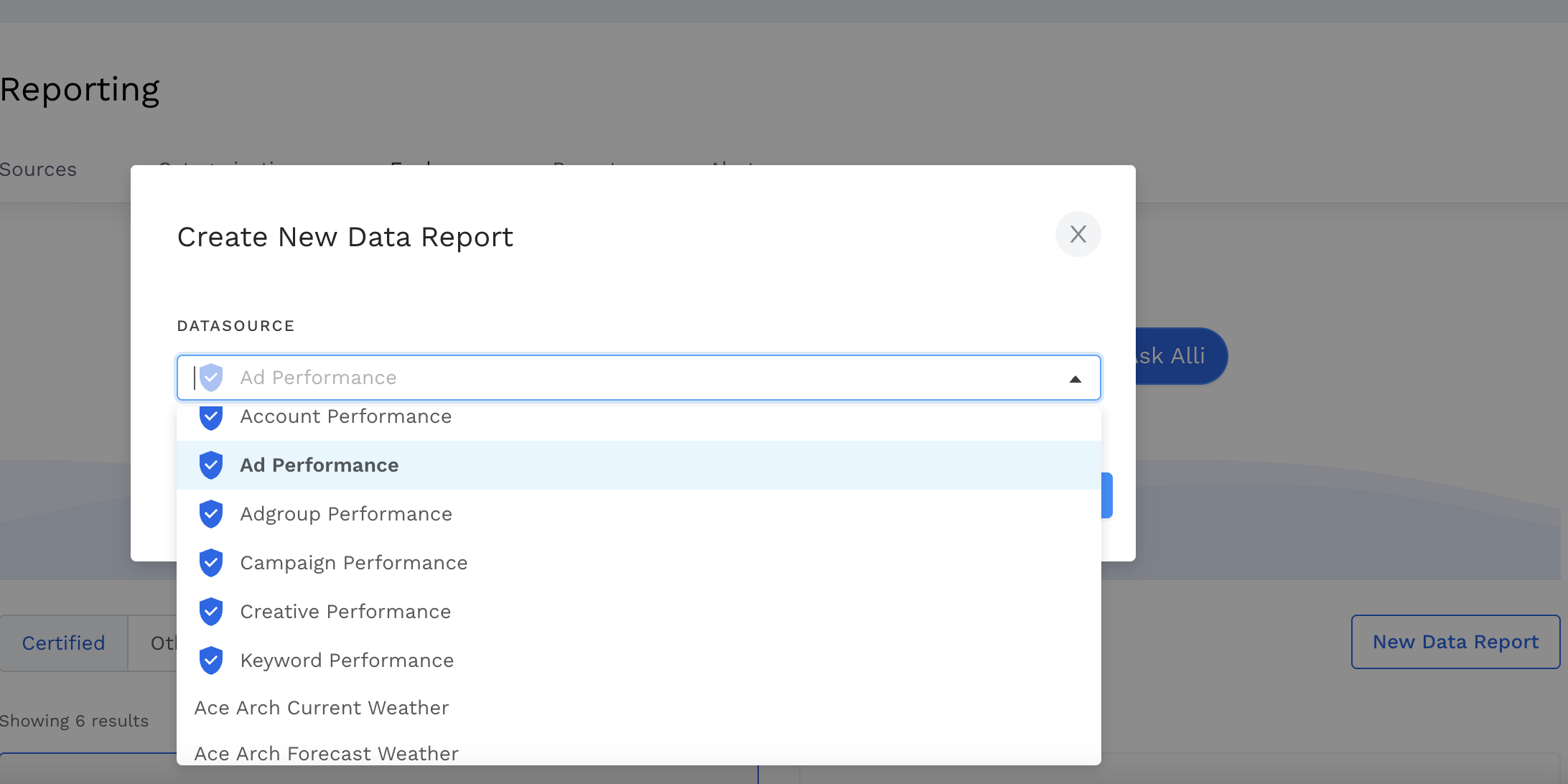Image resolution: width=1568 pixels, height=784 pixels.
Task: Close the Create New Data Report dialog
Action: click(1078, 234)
